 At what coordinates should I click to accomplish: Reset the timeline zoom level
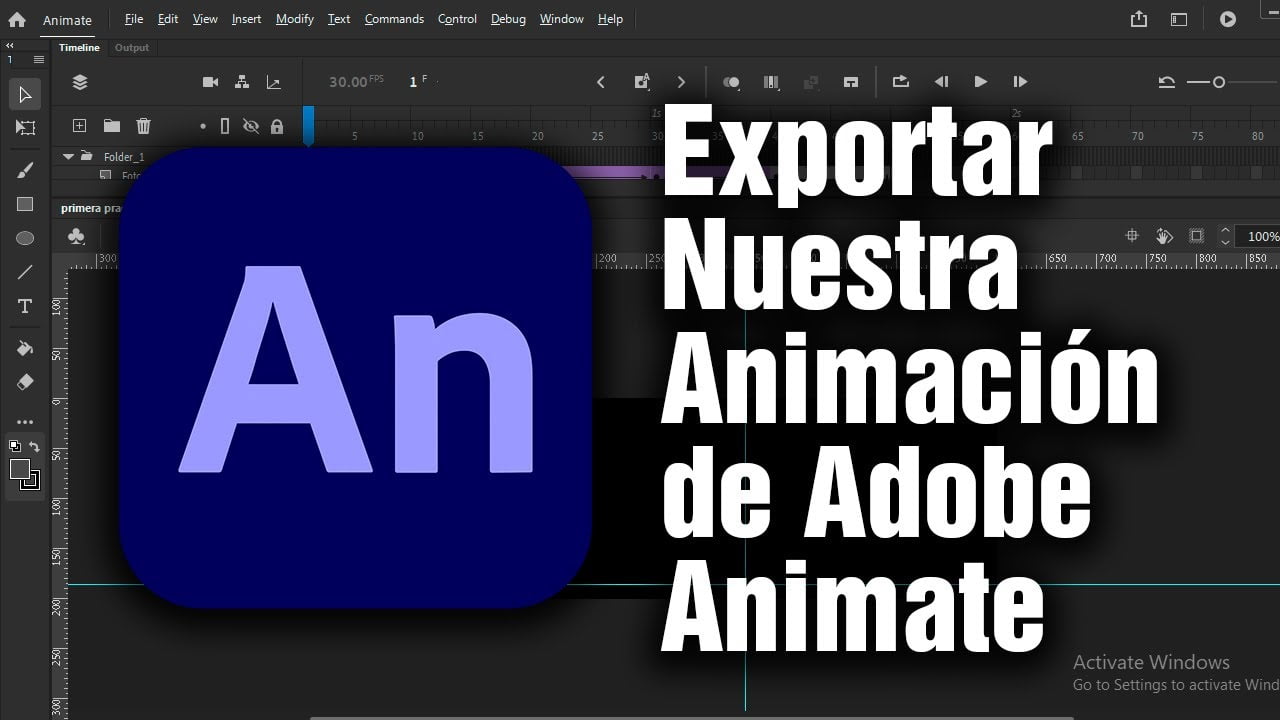click(1166, 82)
